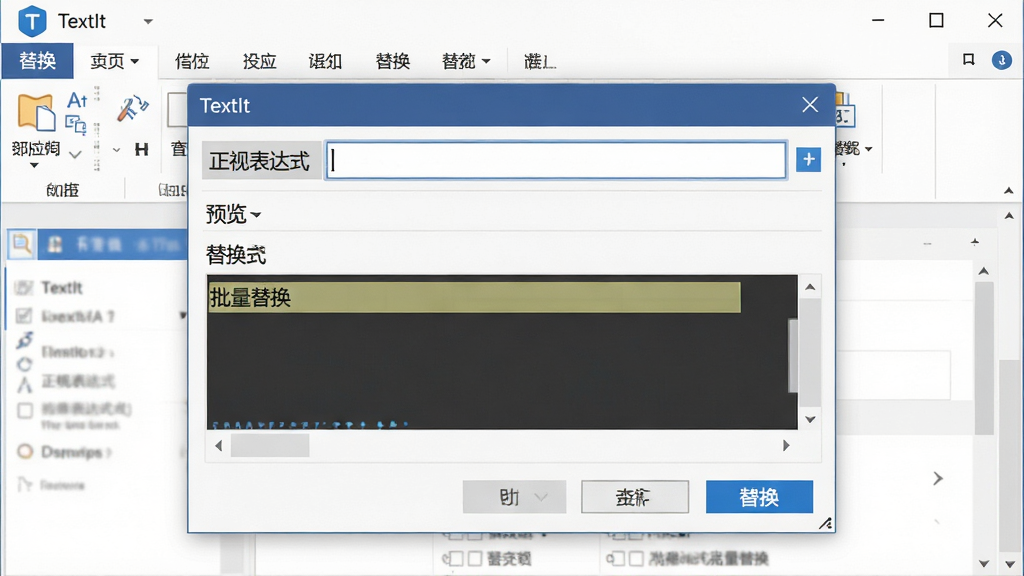Expand the small arrow at checked row's end

point(182,316)
